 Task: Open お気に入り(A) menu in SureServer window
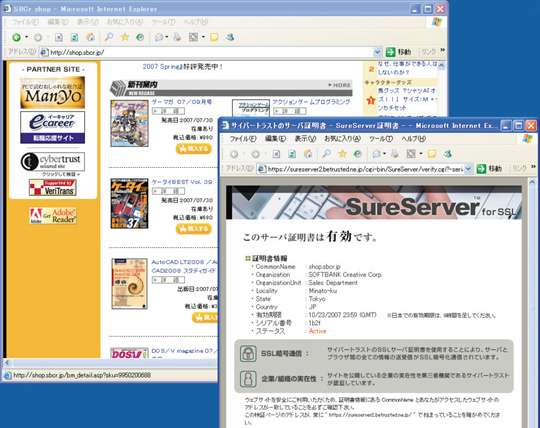click(342, 139)
